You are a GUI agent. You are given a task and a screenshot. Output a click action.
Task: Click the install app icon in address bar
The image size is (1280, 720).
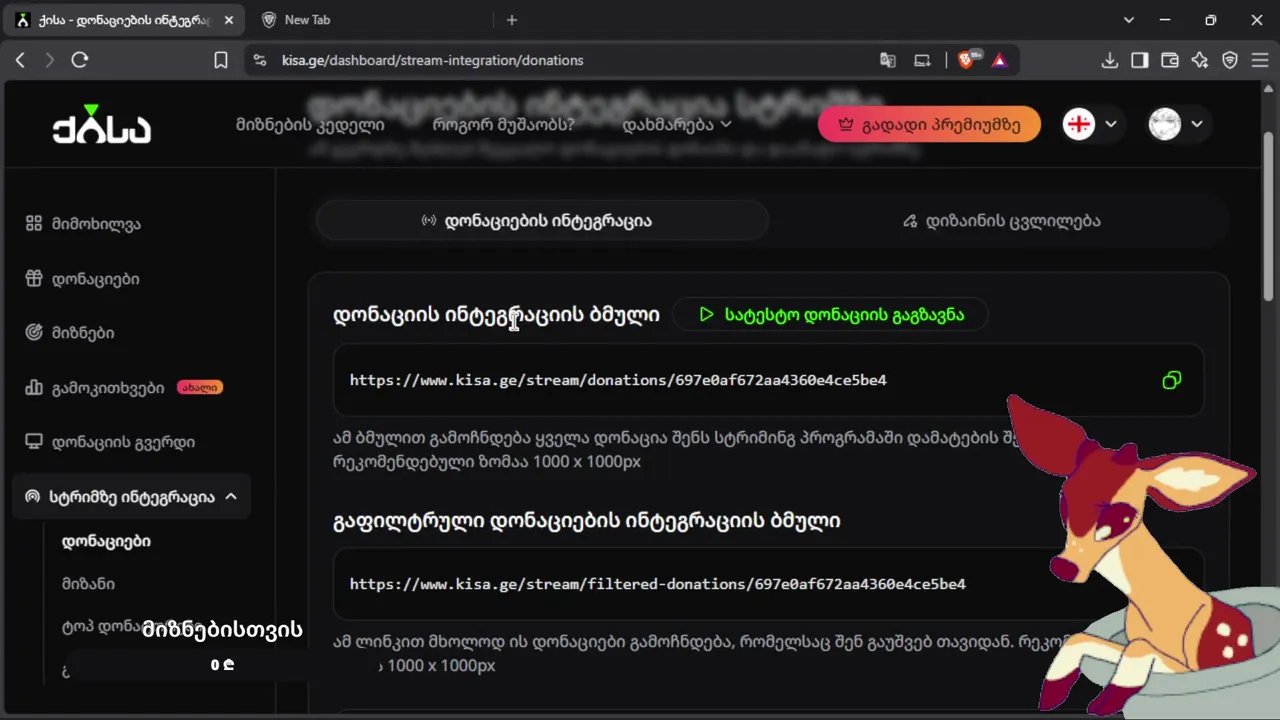[922, 60]
